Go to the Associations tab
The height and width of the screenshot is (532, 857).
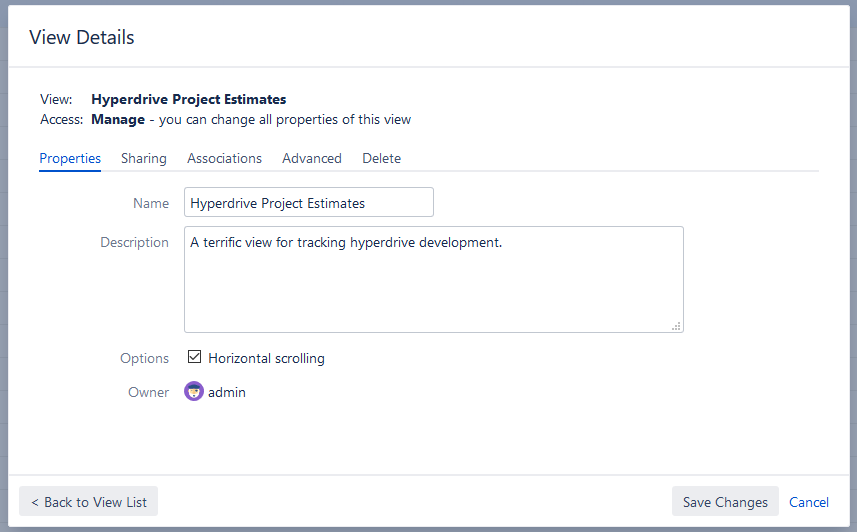point(224,158)
